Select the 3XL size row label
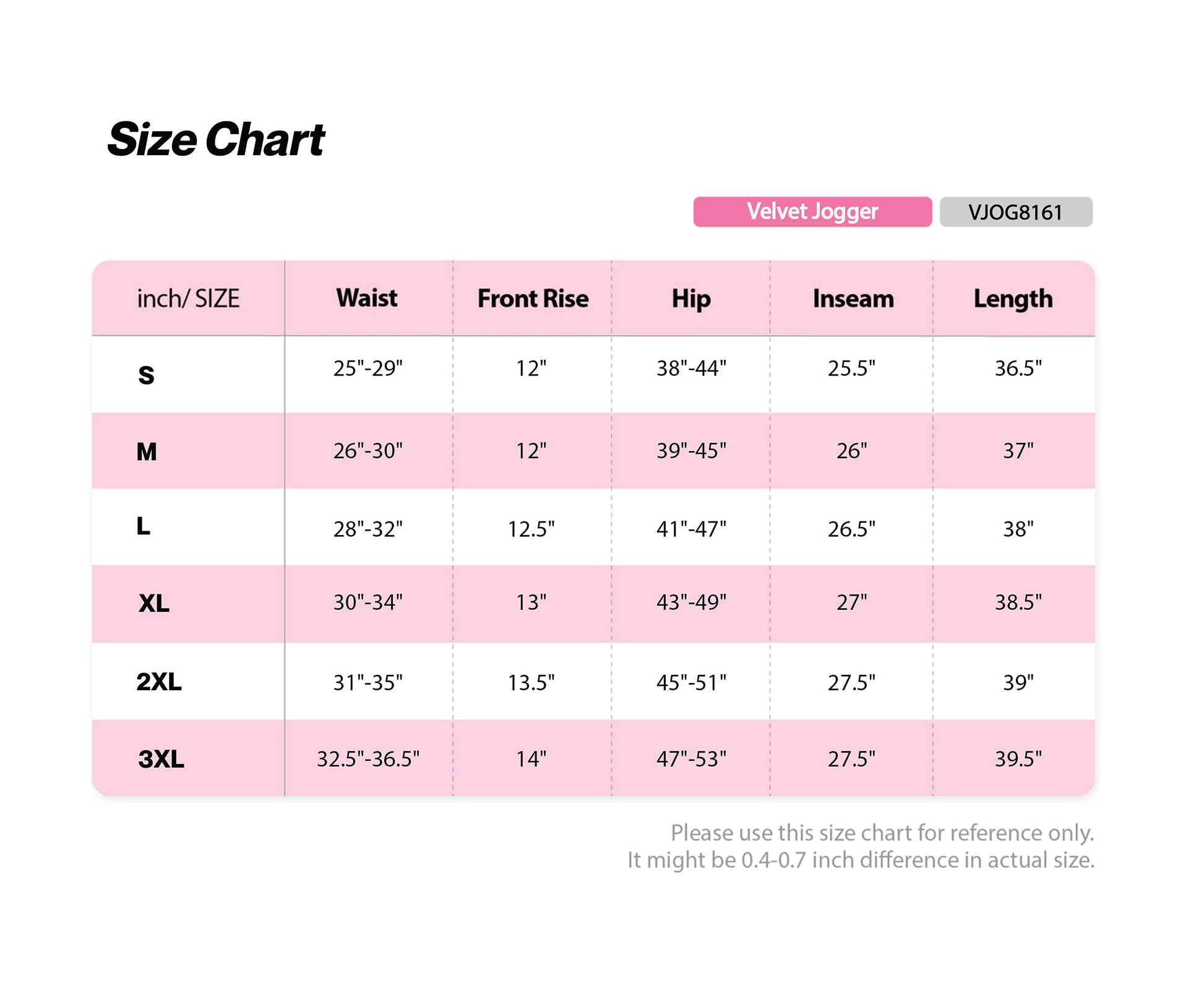The height and width of the screenshot is (981, 1204). click(x=161, y=759)
